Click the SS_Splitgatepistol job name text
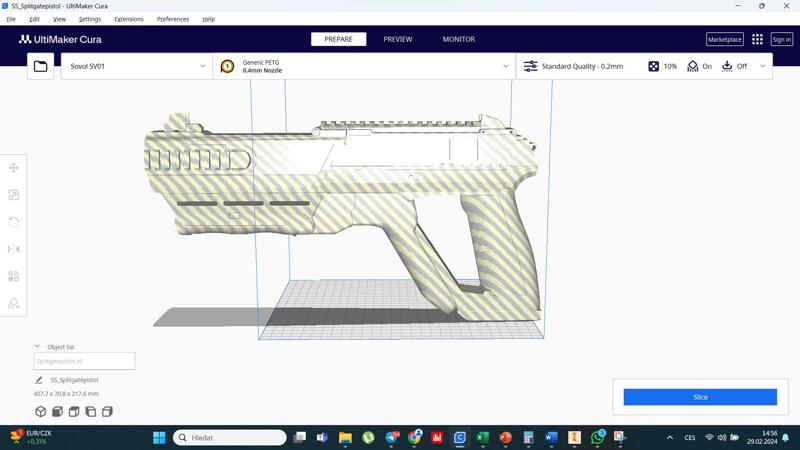 pyautogui.click(x=74, y=380)
